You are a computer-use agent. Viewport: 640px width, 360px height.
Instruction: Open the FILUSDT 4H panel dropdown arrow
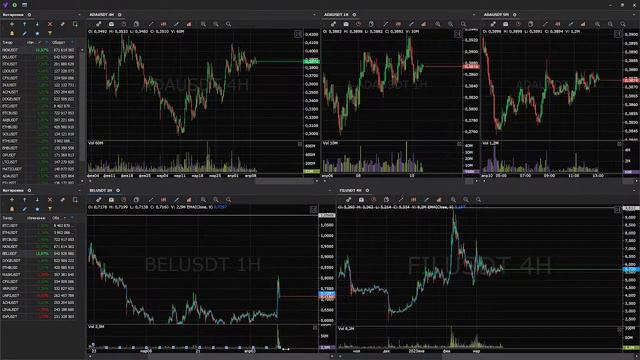(633, 190)
